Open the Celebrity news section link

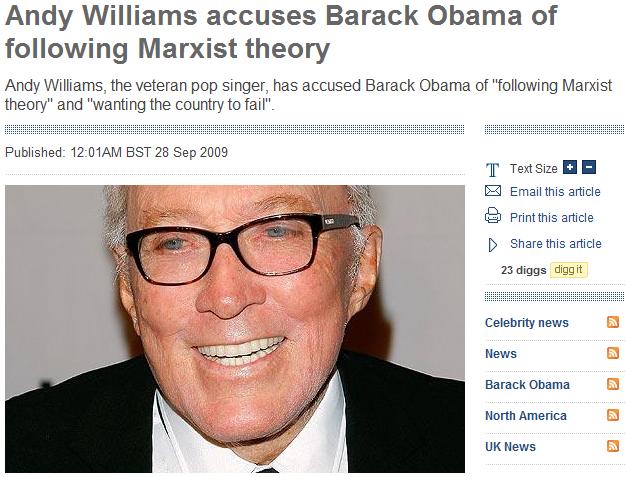pyautogui.click(x=527, y=323)
